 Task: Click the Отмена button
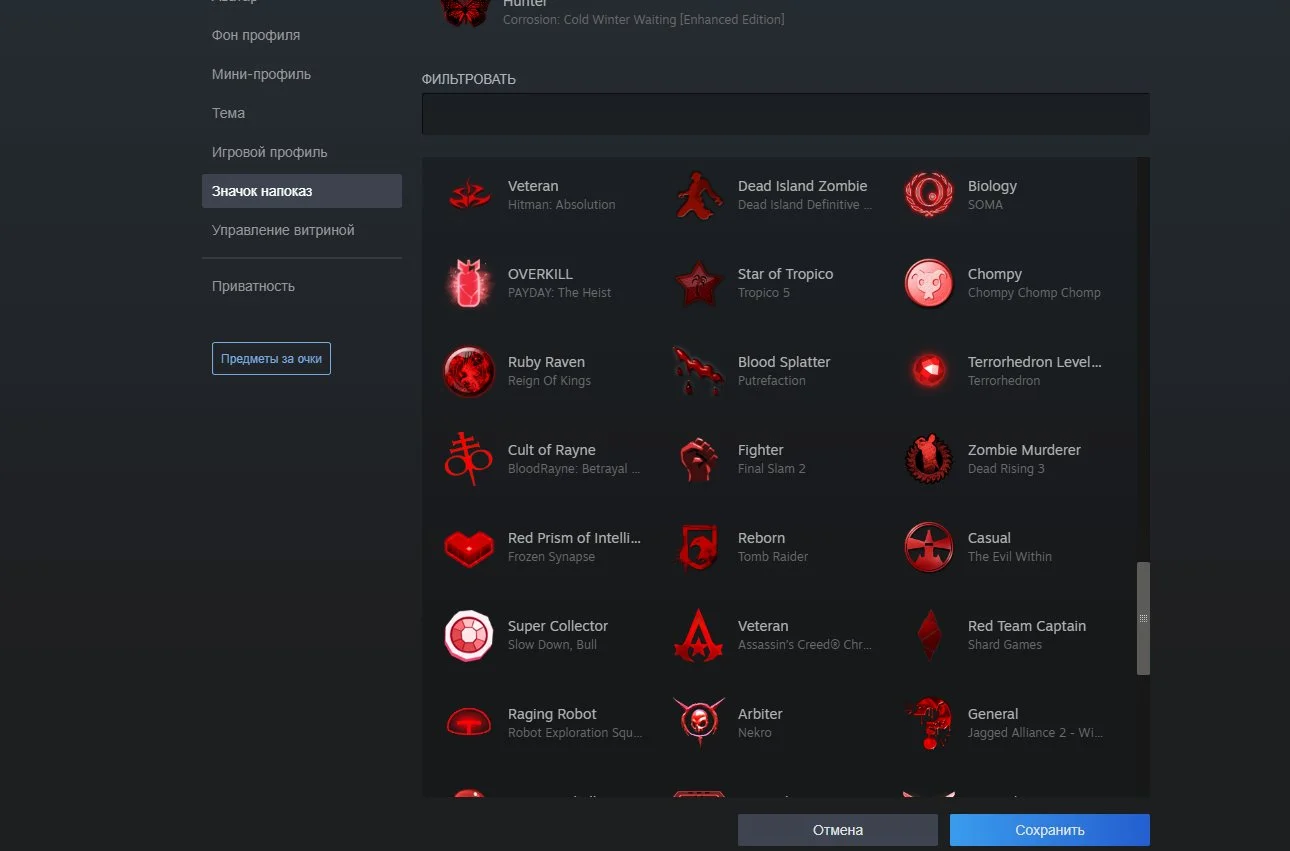tap(837, 830)
